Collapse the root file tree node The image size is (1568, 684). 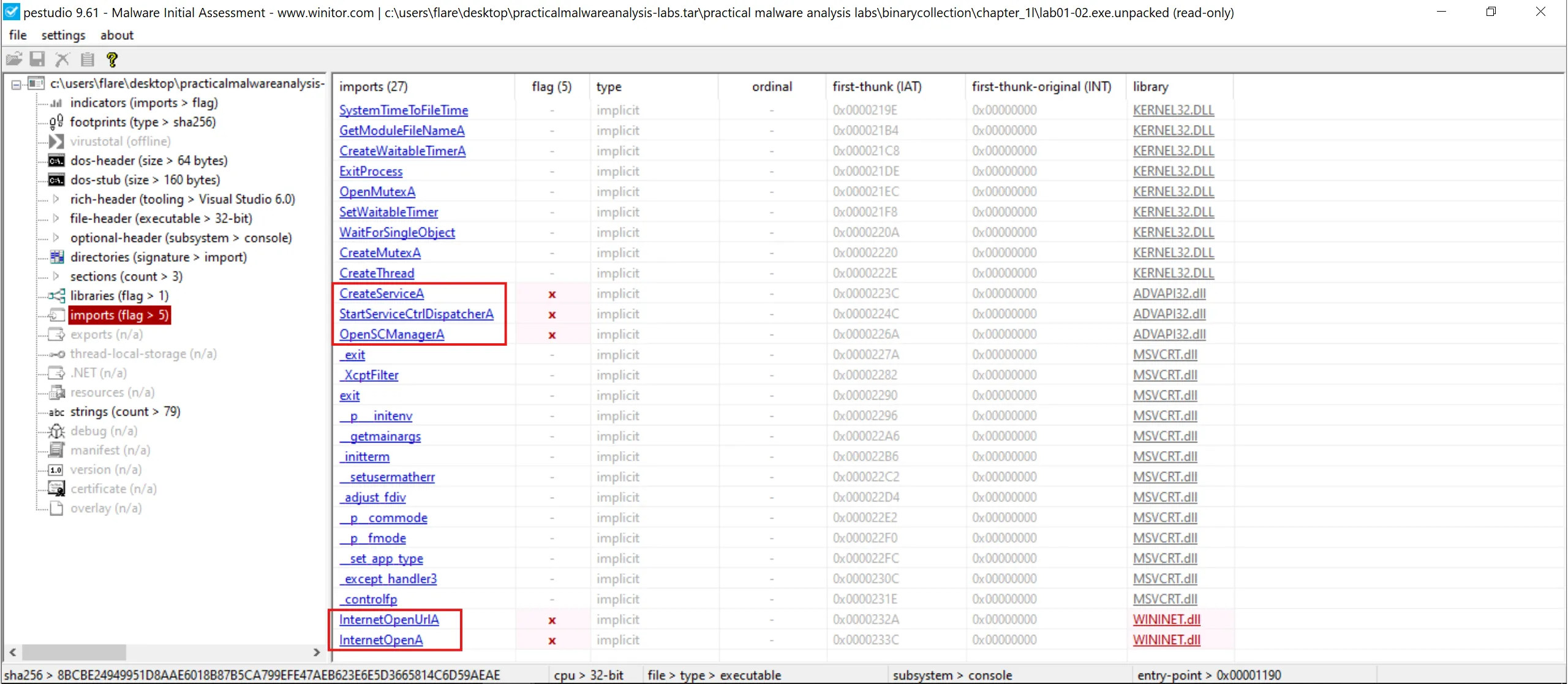pyautogui.click(x=17, y=84)
